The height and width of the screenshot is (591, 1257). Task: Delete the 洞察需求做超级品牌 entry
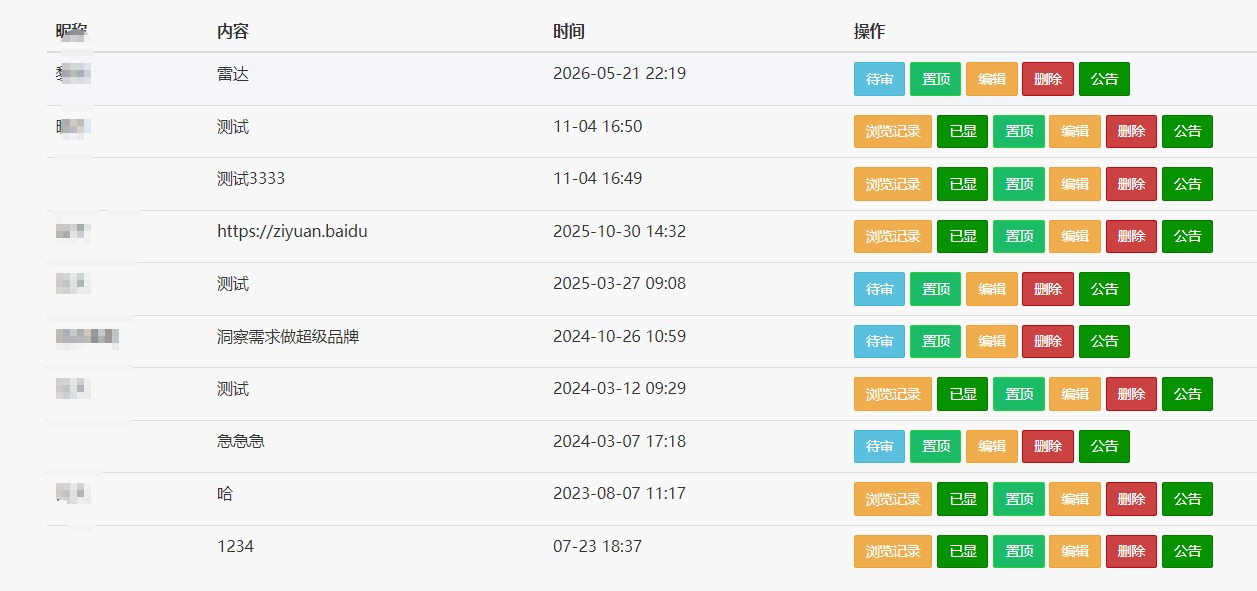pyautogui.click(x=1048, y=341)
